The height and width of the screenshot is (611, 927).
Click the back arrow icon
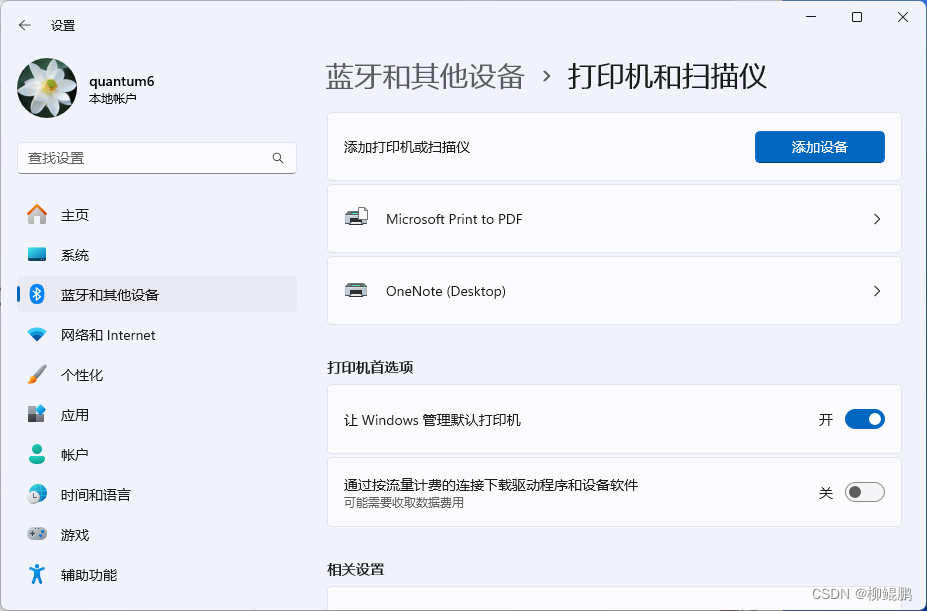pos(24,25)
